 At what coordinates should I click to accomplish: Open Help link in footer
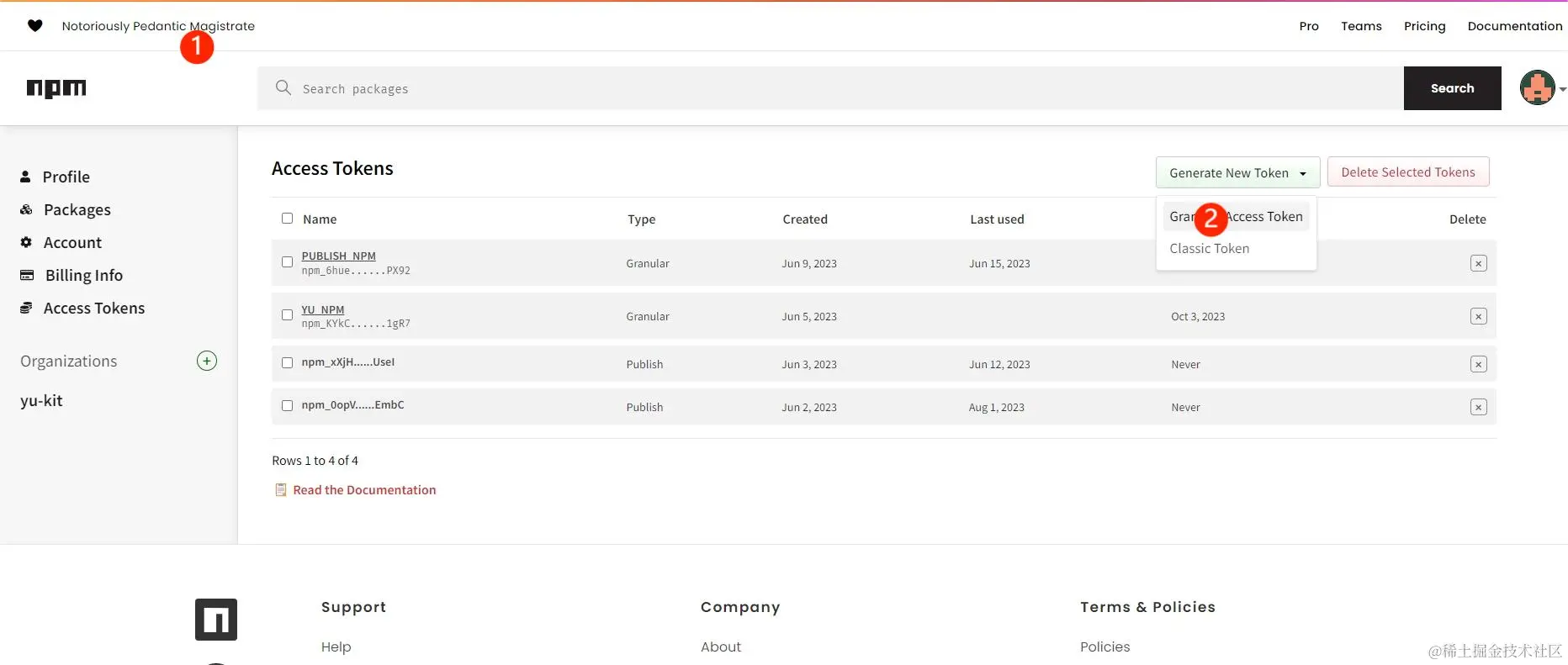[336, 647]
